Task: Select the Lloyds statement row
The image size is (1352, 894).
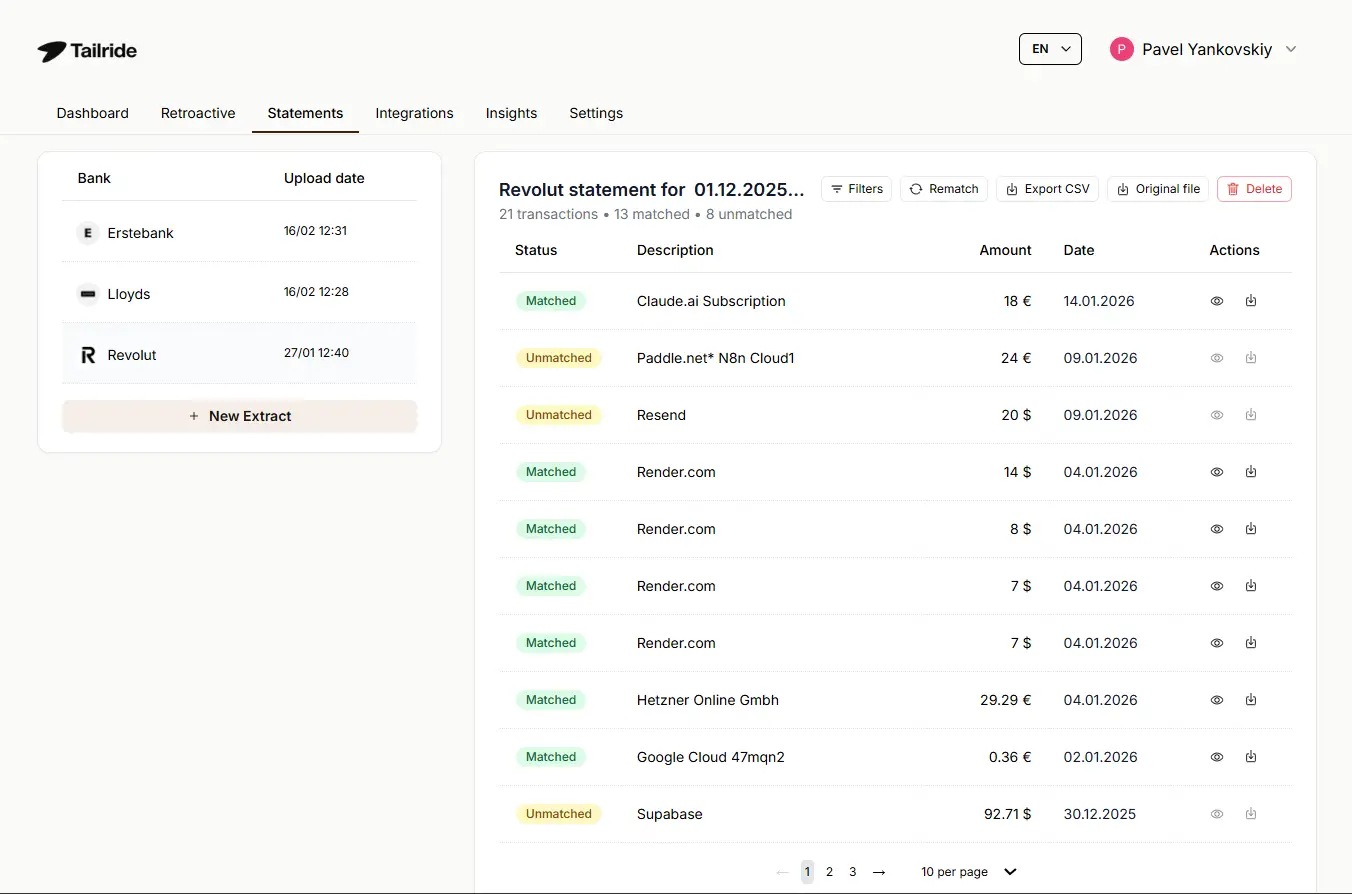Action: 239,294
